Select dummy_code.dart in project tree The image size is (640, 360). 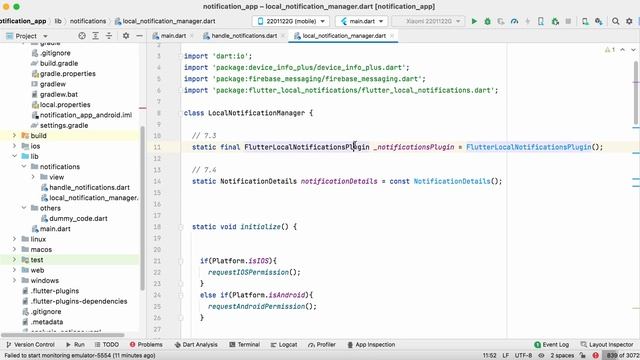78,218
